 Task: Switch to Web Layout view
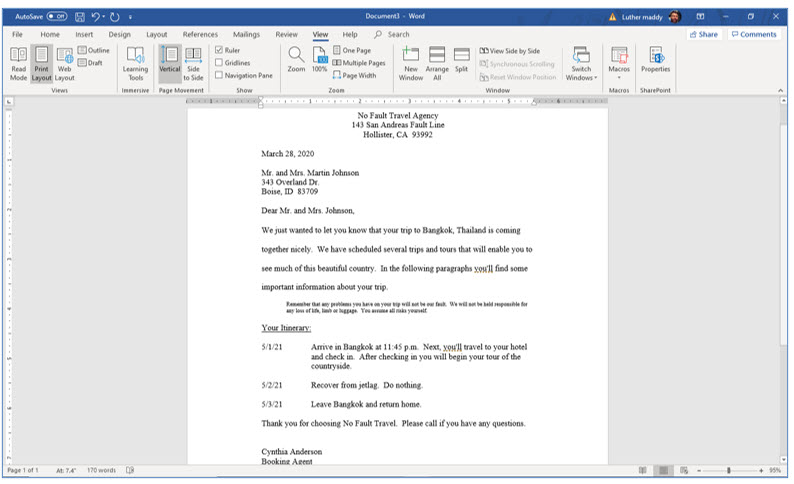point(64,64)
